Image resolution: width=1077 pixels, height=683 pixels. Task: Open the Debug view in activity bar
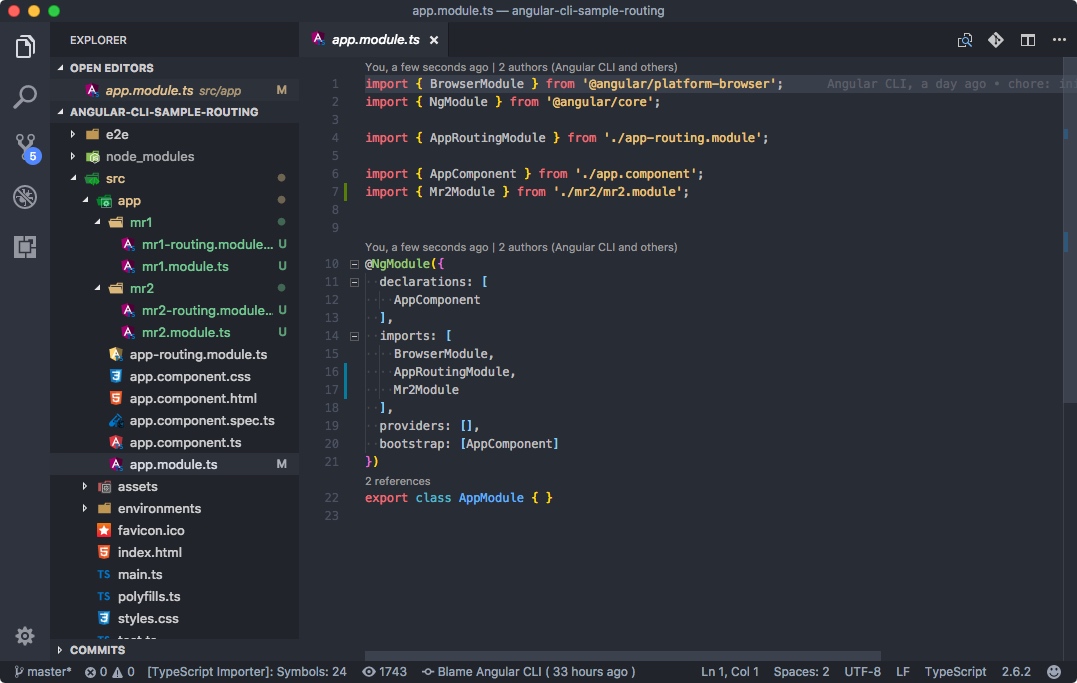[x=25, y=197]
